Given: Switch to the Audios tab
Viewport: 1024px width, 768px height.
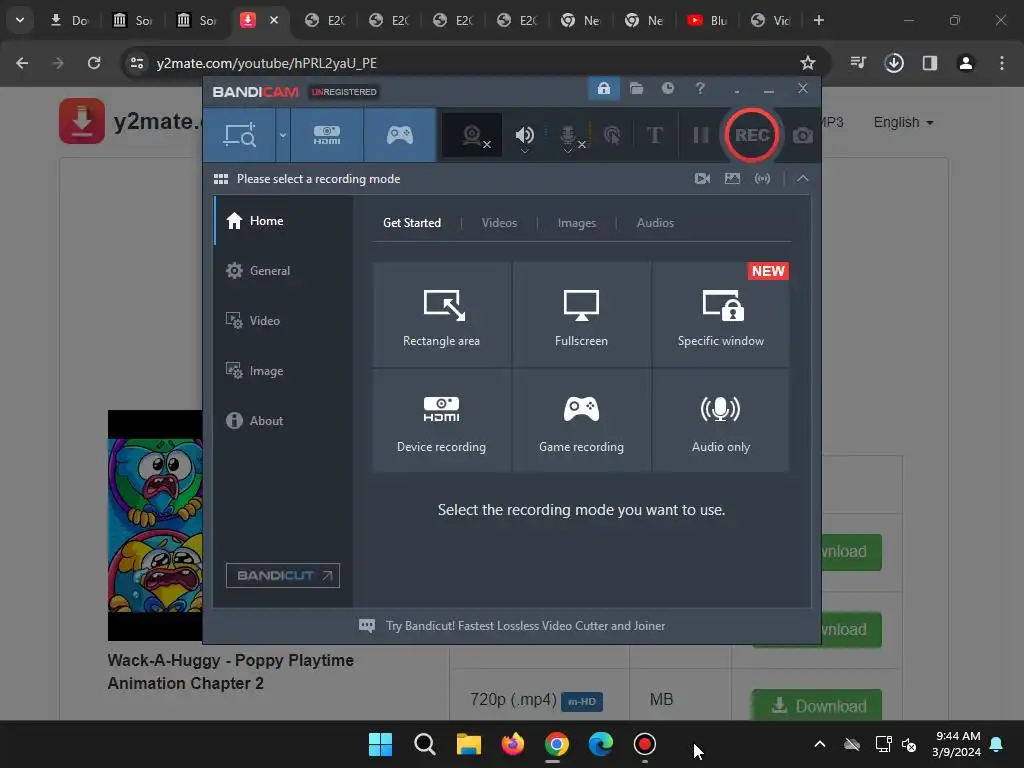Looking at the screenshot, I should [x=655, y=223].
